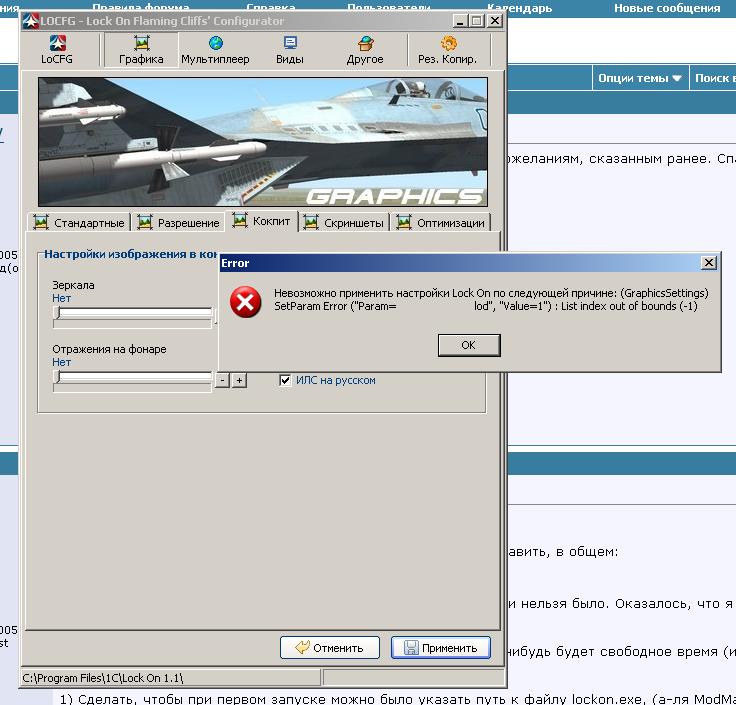Open the Другое box icon
Image resolution: width=736 pixels, height=705 pixels.
[x=365, y=50]
